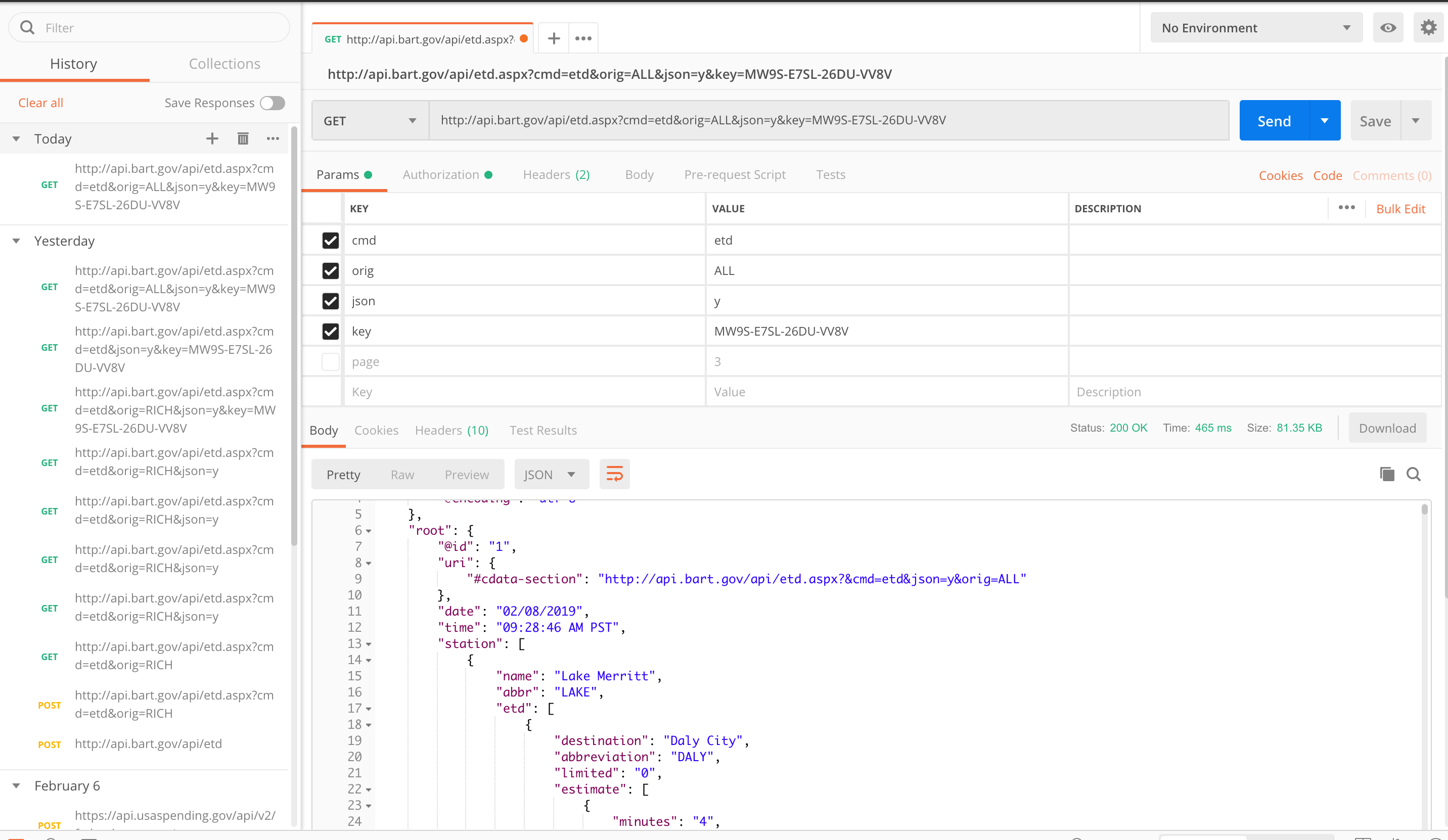Download the response body
This screenshot has width=1448, height=840.
pos(1387,428)
